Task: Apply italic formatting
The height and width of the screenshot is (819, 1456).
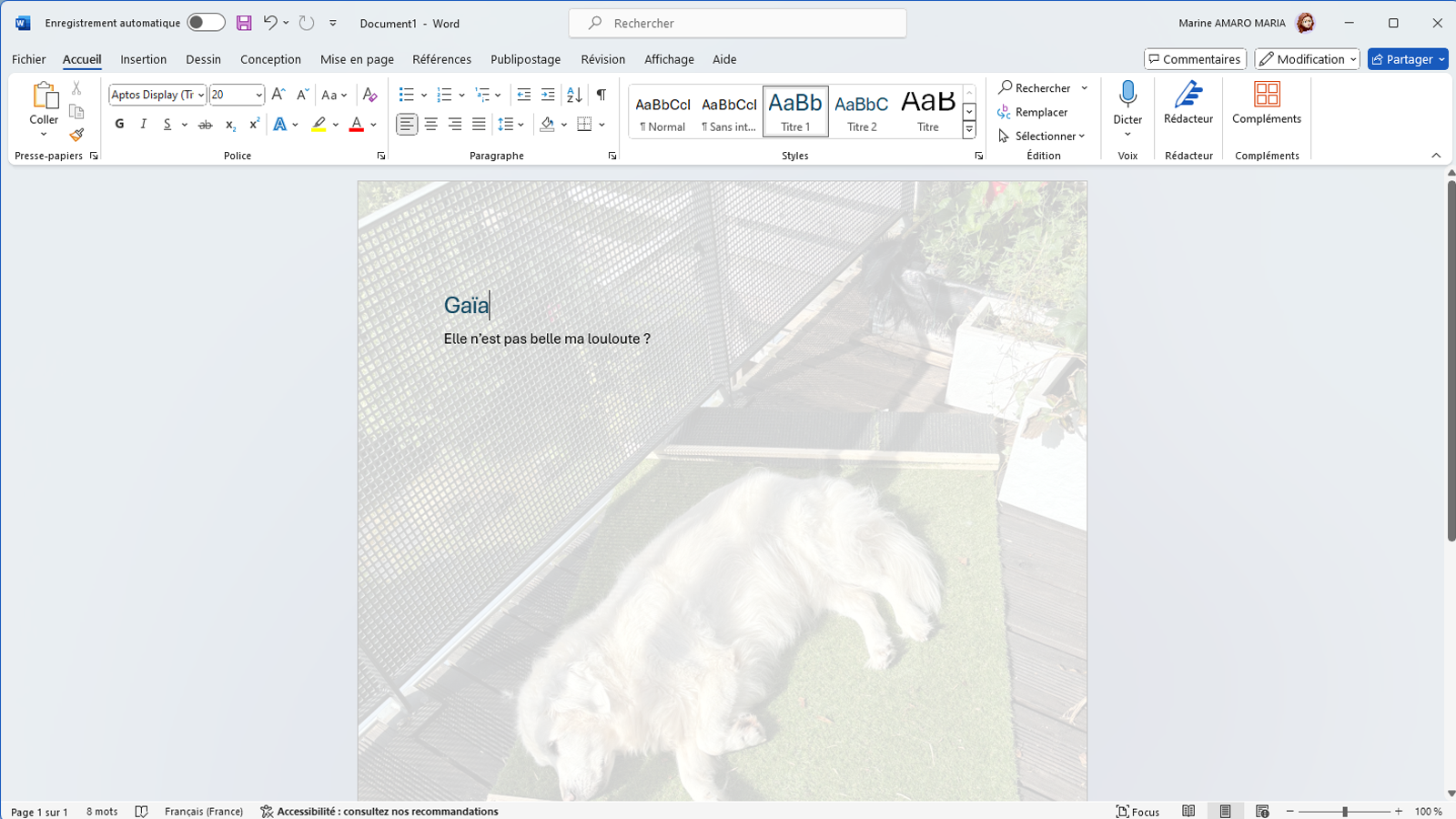Action: 143,124
